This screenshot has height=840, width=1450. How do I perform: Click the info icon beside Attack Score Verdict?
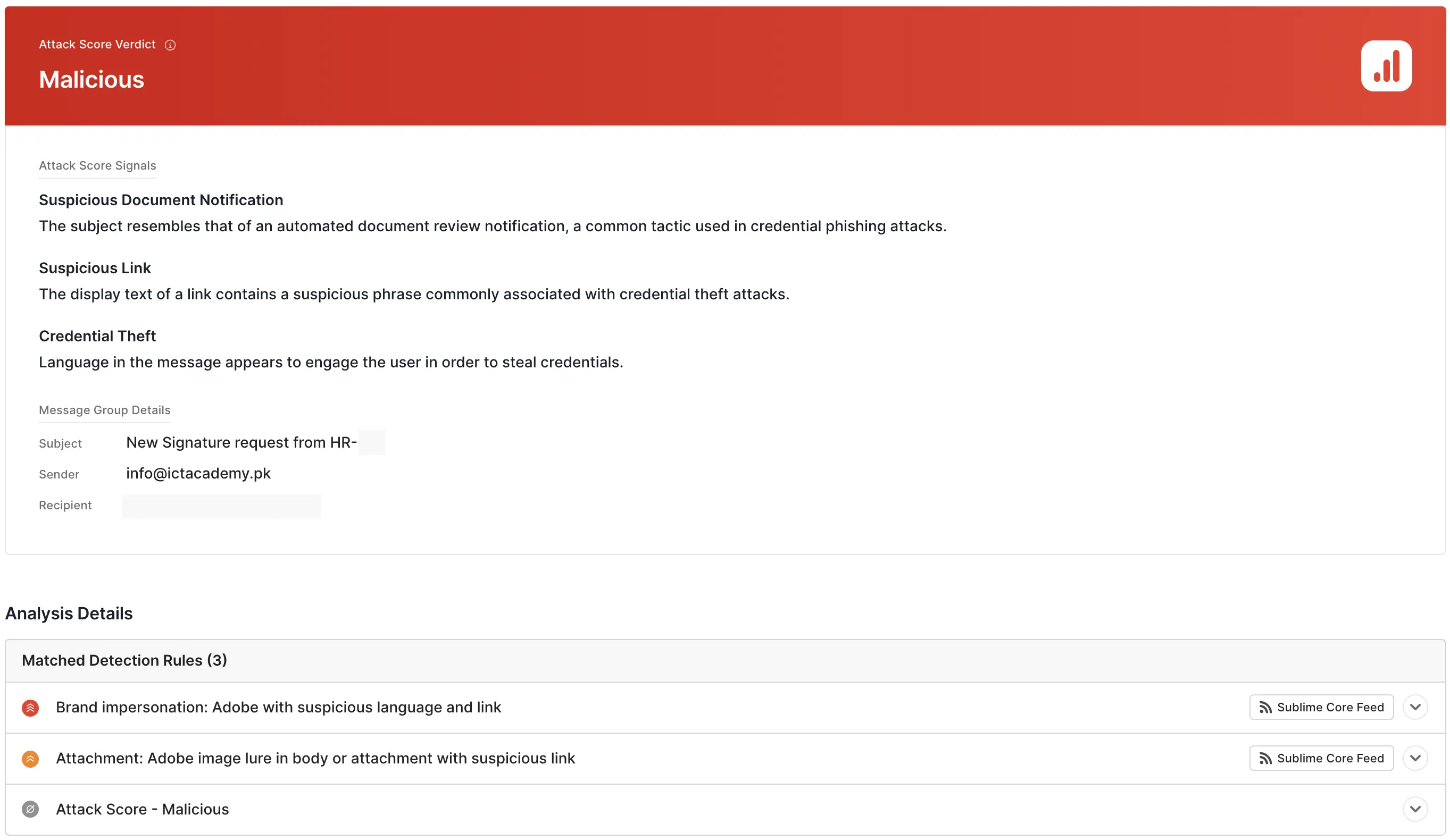170,45
